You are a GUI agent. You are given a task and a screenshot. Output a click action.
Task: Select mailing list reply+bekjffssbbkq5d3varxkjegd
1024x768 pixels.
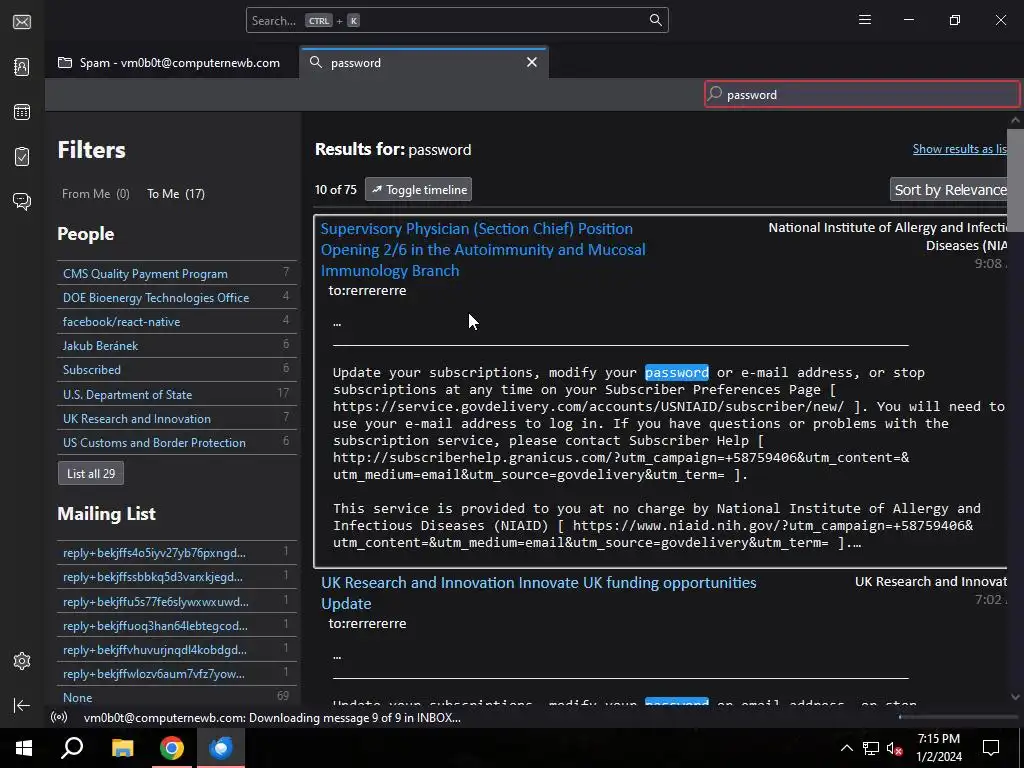click(x=176, y=577)
